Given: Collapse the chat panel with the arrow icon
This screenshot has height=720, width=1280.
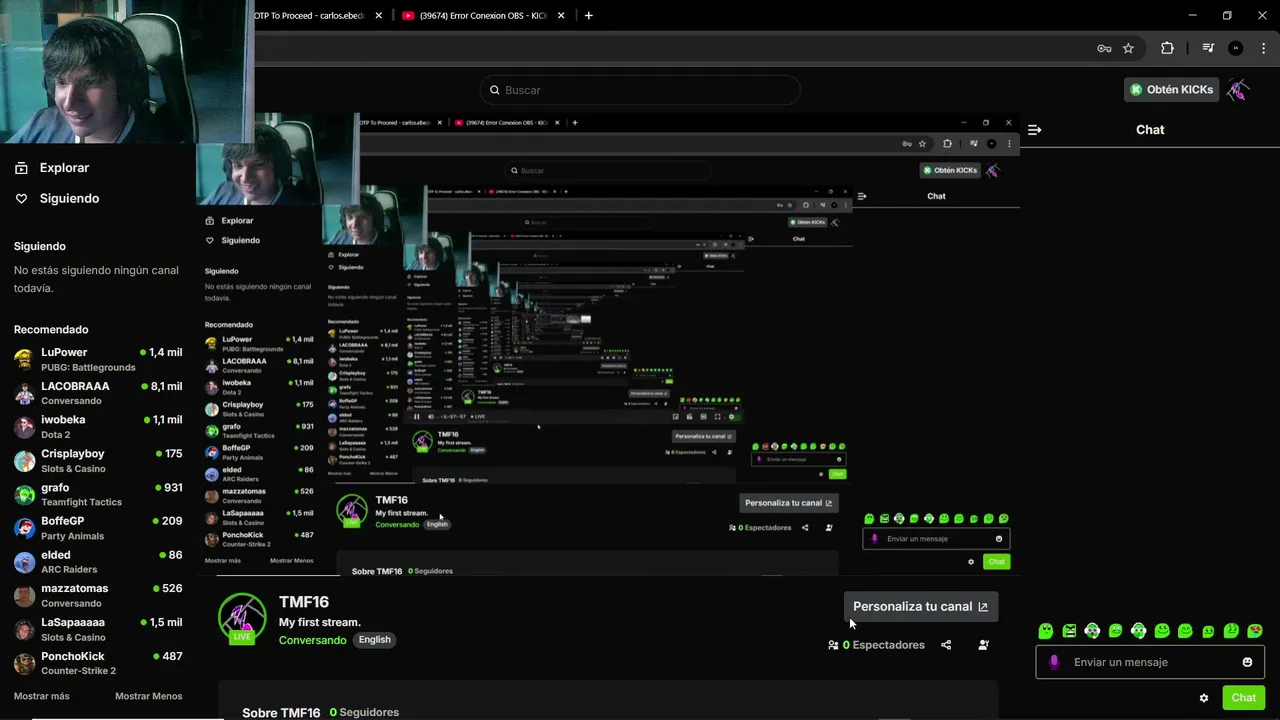Looking at the screenshot, I should click(x=1035, y=130).
